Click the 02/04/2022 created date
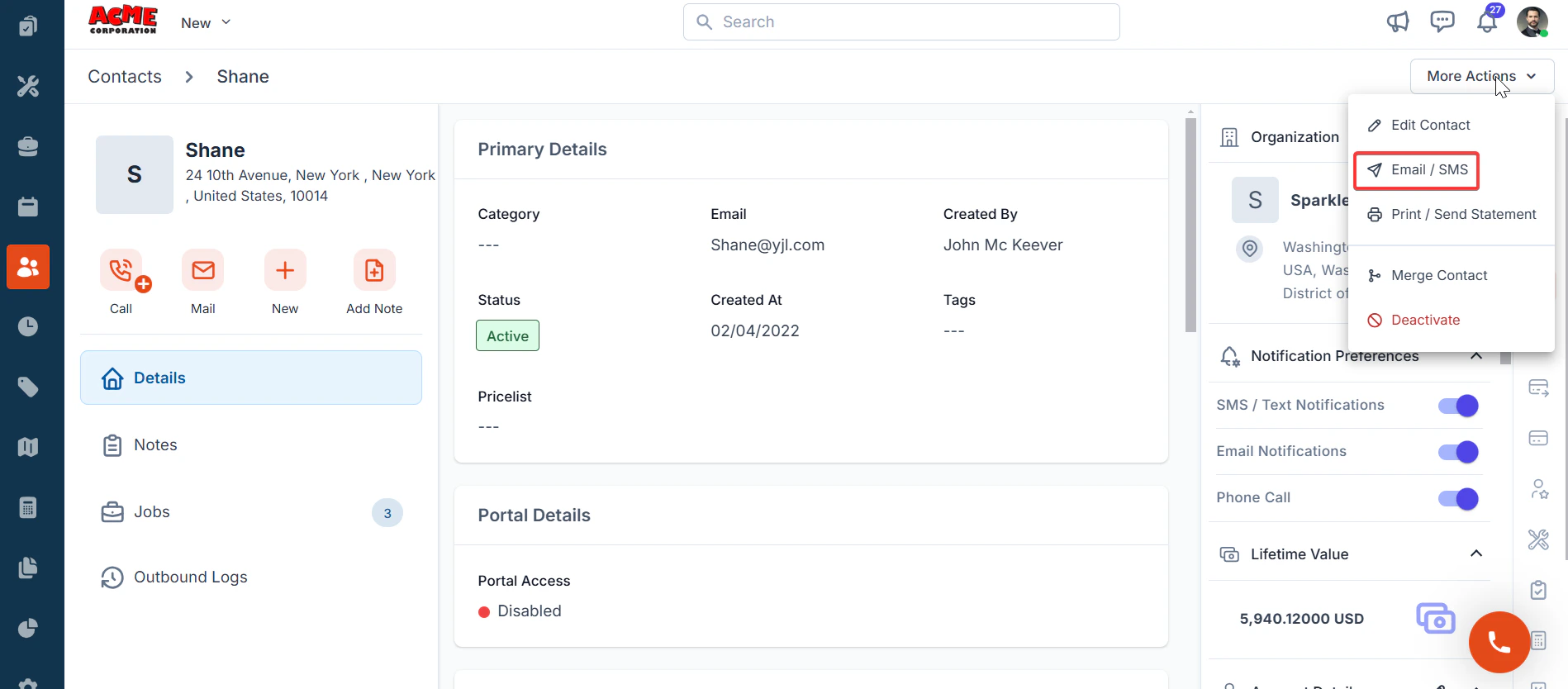Viewport: 1568px width, 689px height. [x=755, y=330]
